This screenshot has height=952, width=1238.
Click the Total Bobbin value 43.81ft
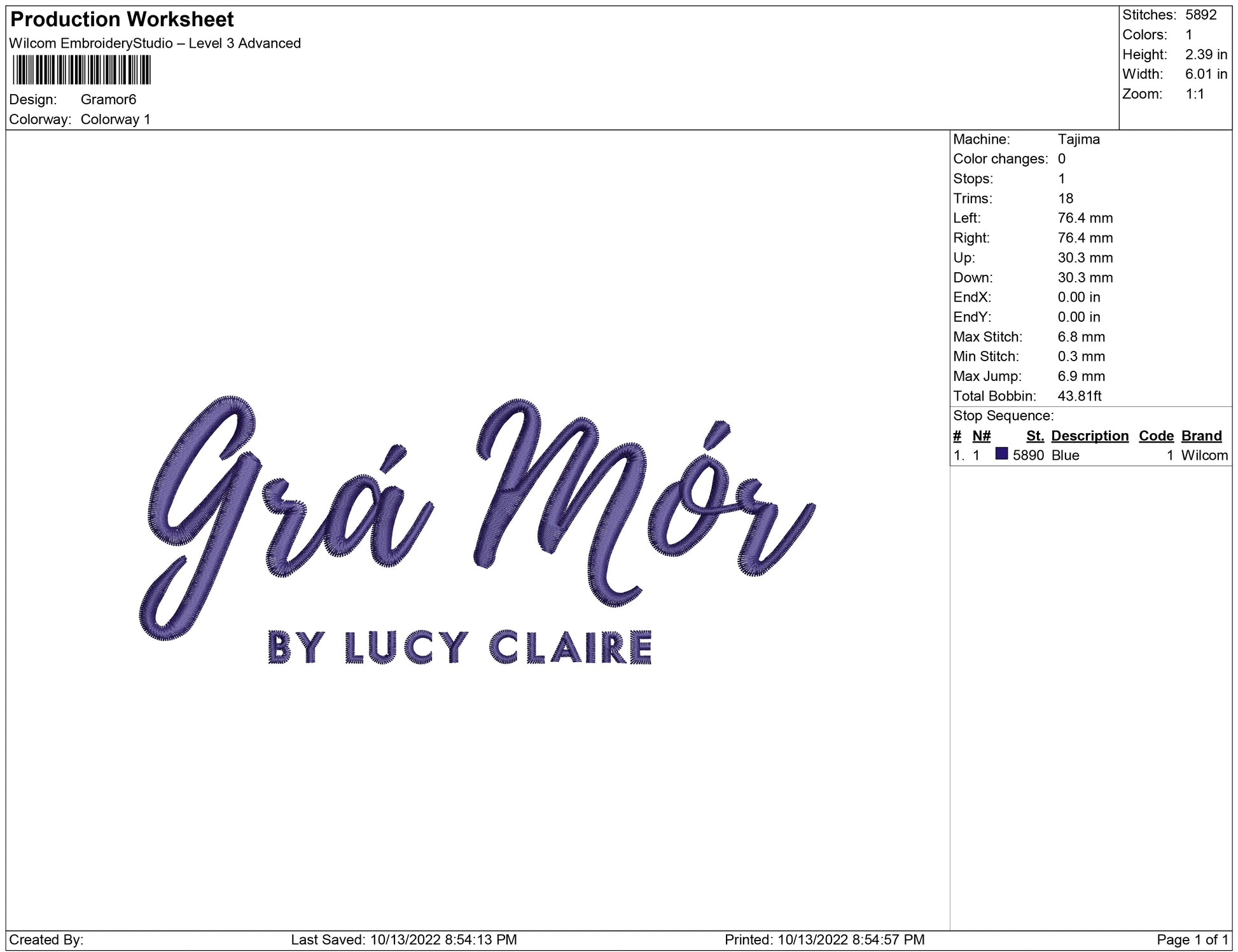point(1079,396)
